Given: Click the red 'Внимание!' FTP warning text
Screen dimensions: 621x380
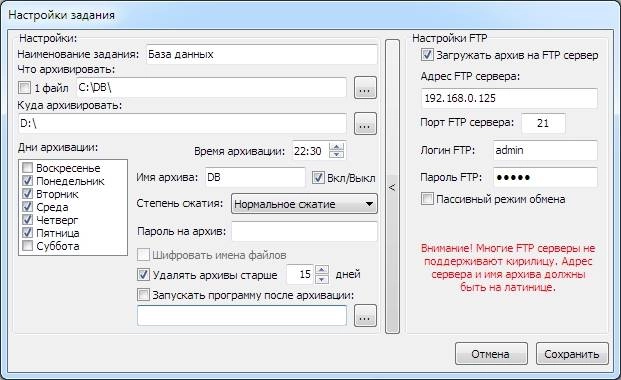Looking at the screenshot, I should [508, 267].
